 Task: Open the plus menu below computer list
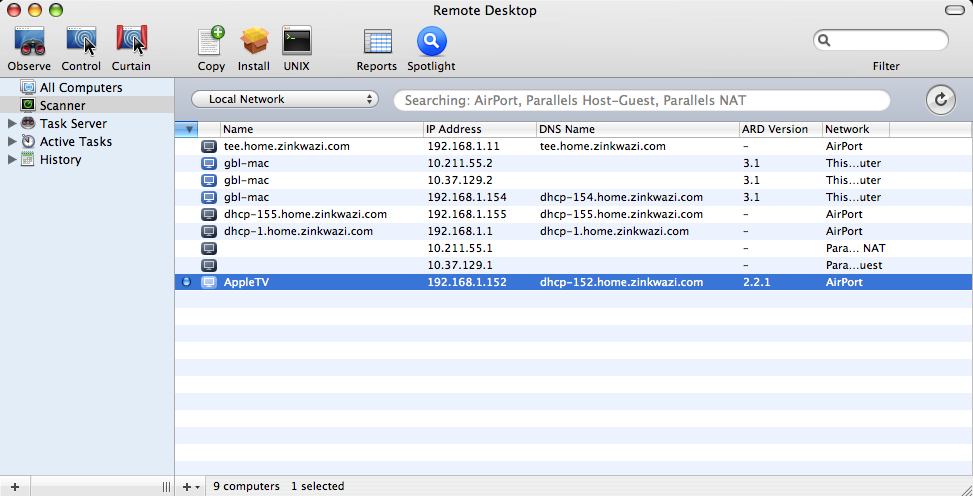[191, 487]
